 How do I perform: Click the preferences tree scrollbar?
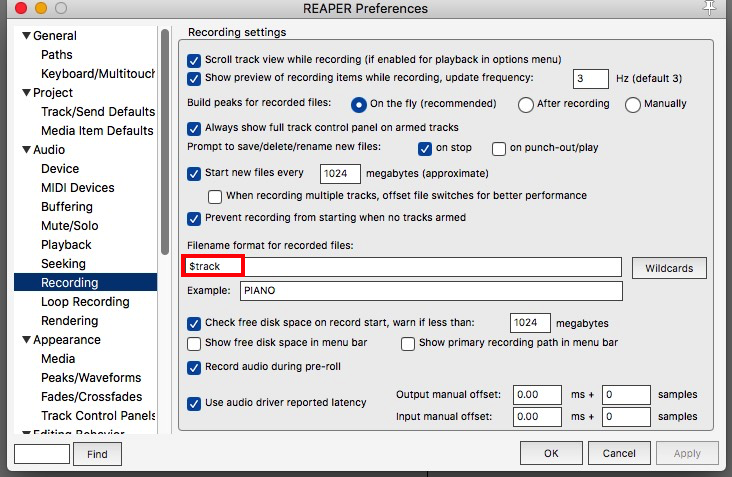pyautogui.click(x=165, y=141)
